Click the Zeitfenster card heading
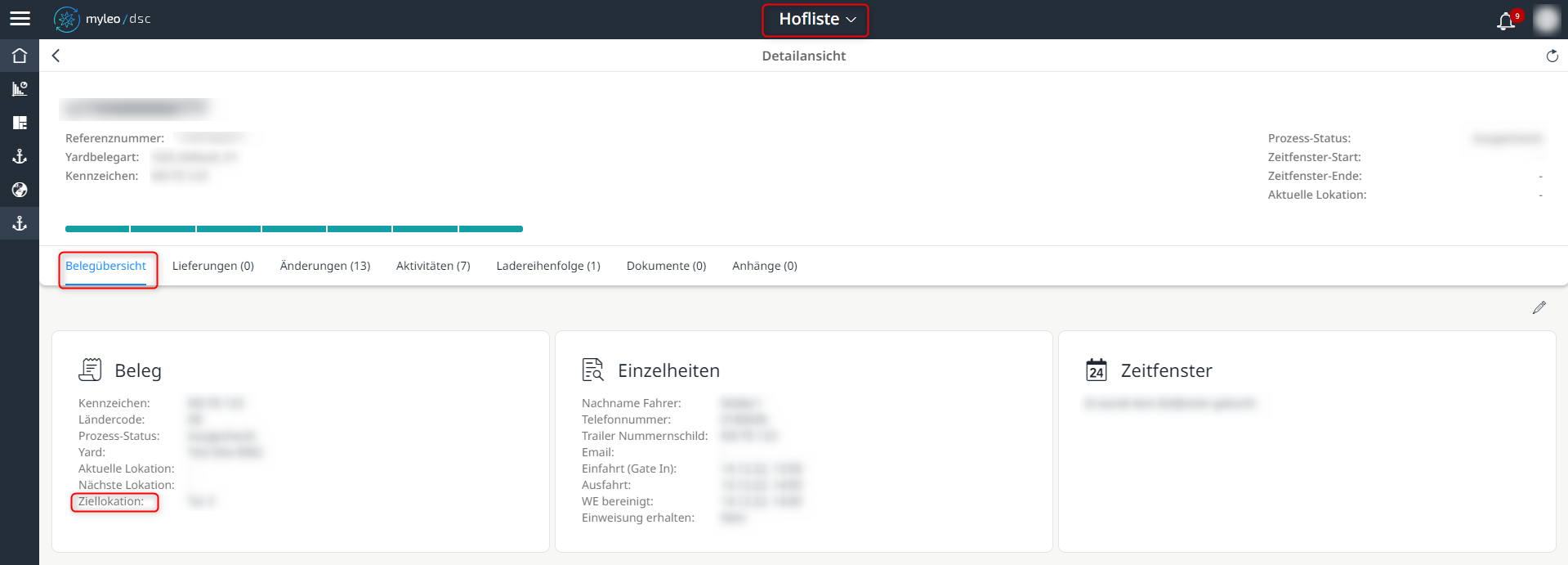1568x565 pixels. pos(1167,370)
